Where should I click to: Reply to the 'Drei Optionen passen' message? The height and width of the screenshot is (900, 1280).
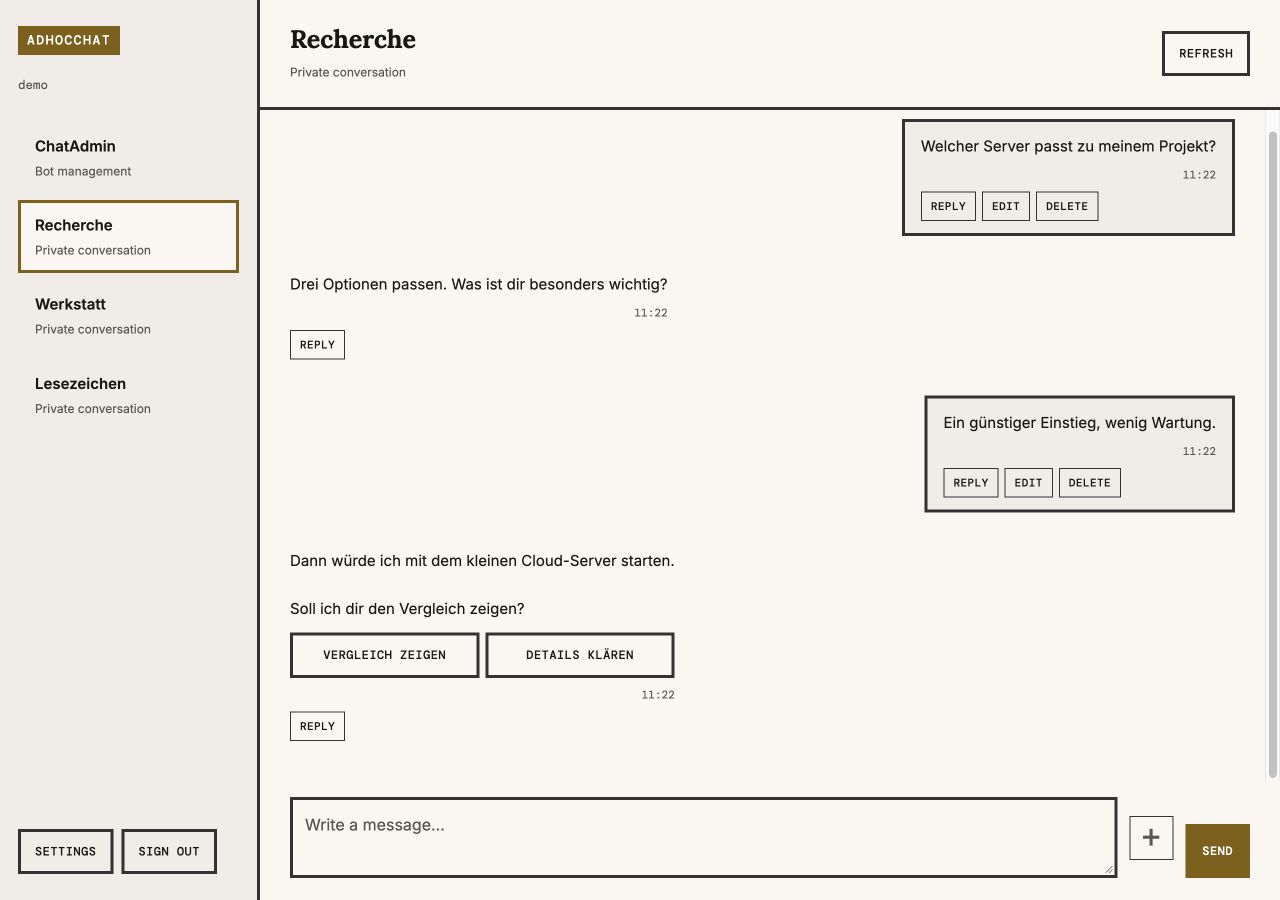[x=317, y=345]
